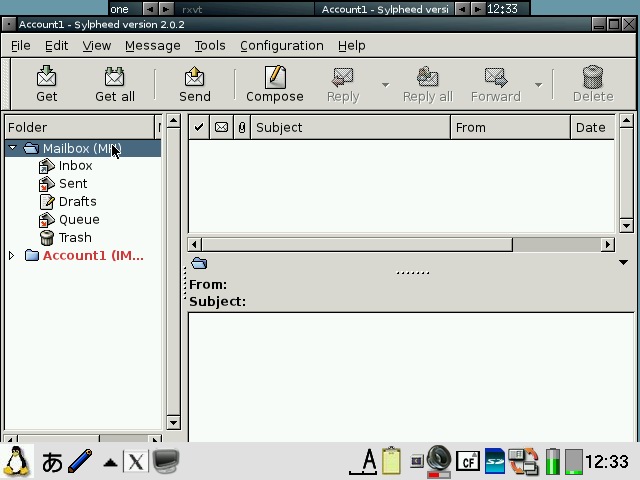
Task: Open the Message menu
Action: point(152,45)
